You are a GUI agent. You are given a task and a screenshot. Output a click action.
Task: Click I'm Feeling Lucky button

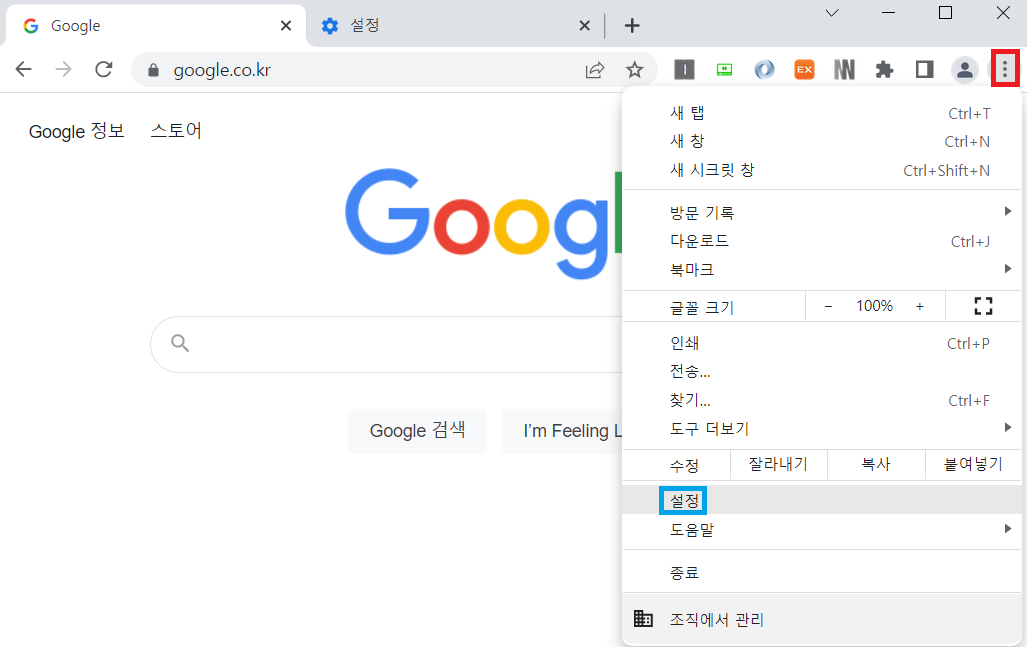pos(562,431)
